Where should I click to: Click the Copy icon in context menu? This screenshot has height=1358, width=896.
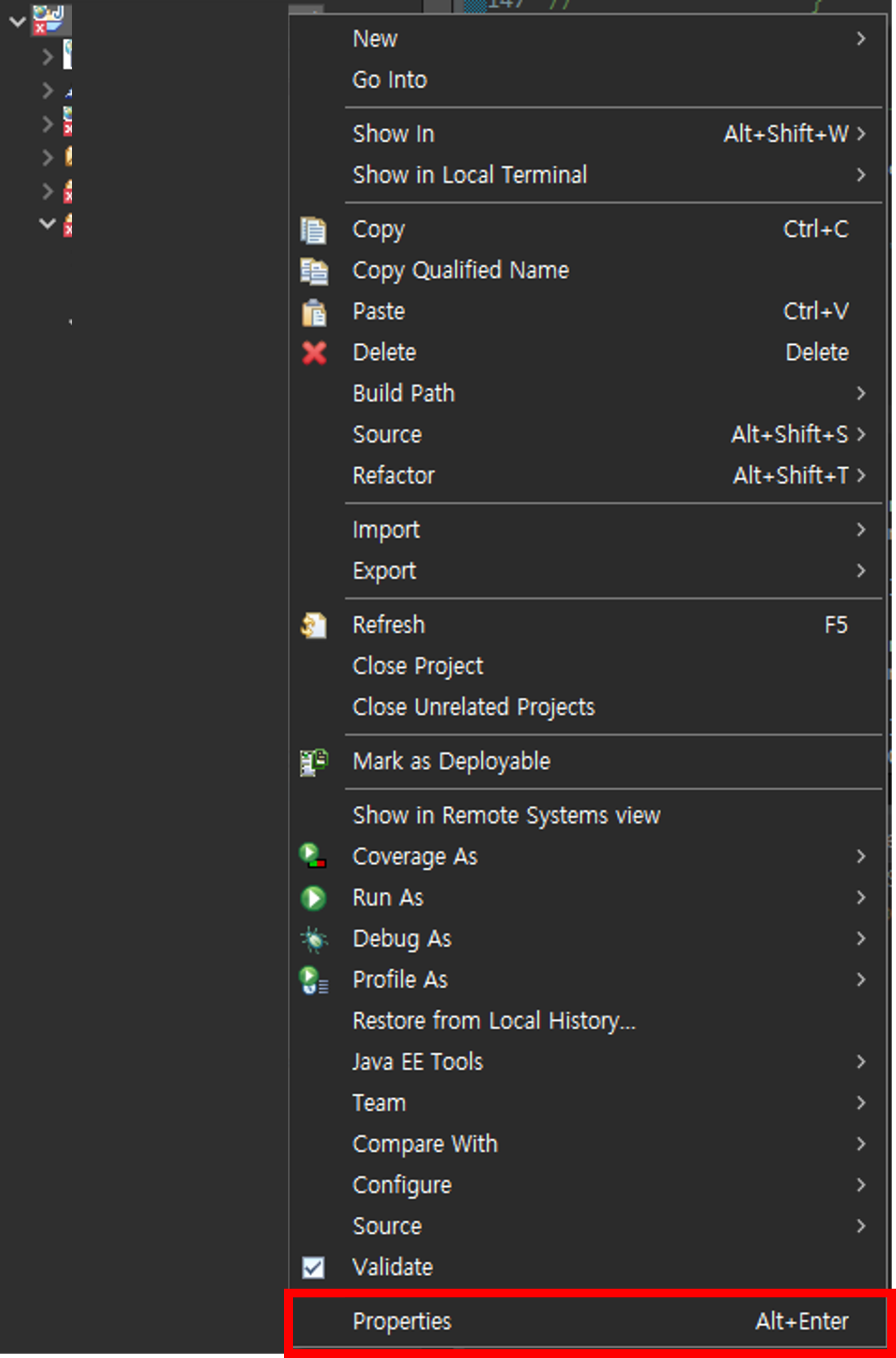pos(313,230)
